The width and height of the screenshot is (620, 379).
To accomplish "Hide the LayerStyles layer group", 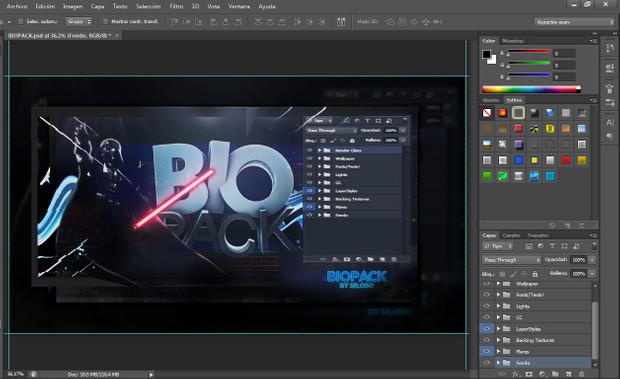I will click(486, 328).
